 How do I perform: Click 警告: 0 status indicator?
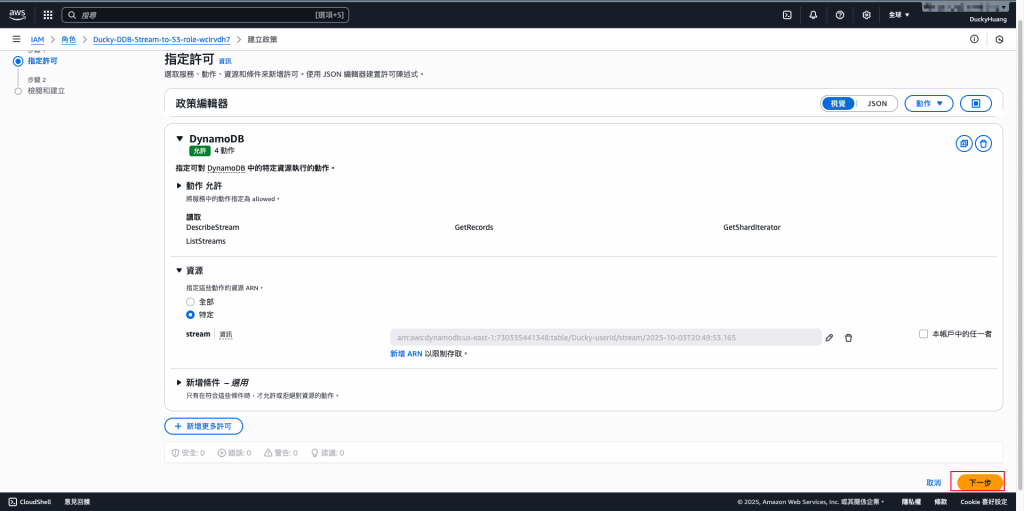point(281,452)
